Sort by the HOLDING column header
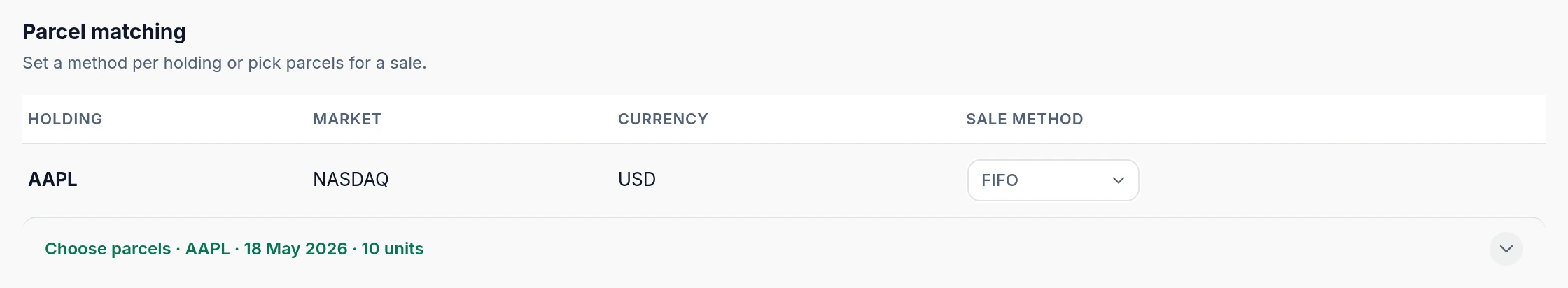The image size is (1568, 288). click(65, 119)
